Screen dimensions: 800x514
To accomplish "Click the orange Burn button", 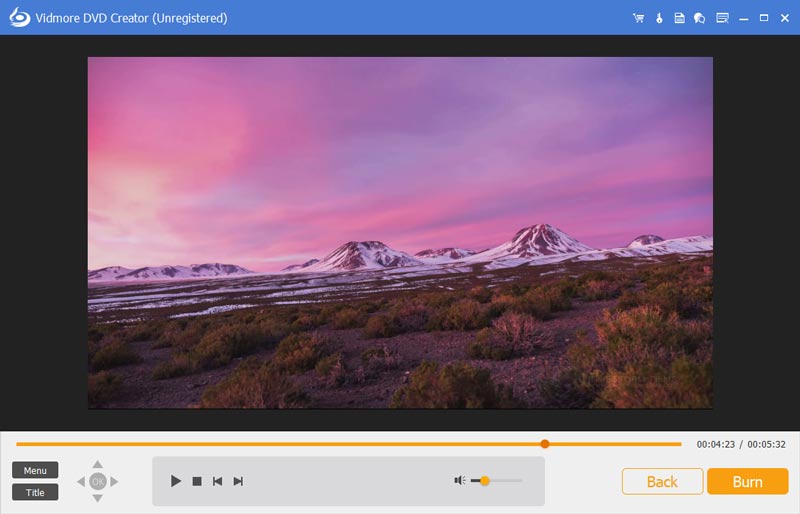I will click(x=747, y=481).
